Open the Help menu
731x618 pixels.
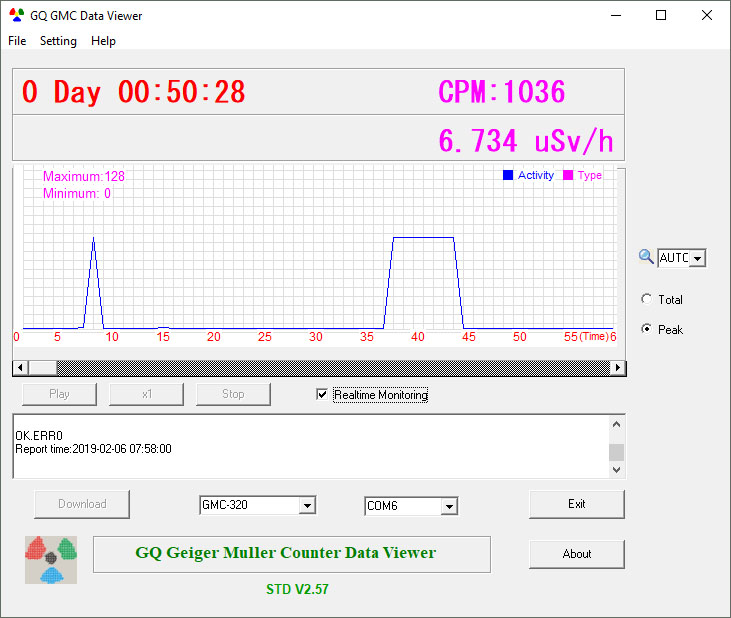click(103, 41)
